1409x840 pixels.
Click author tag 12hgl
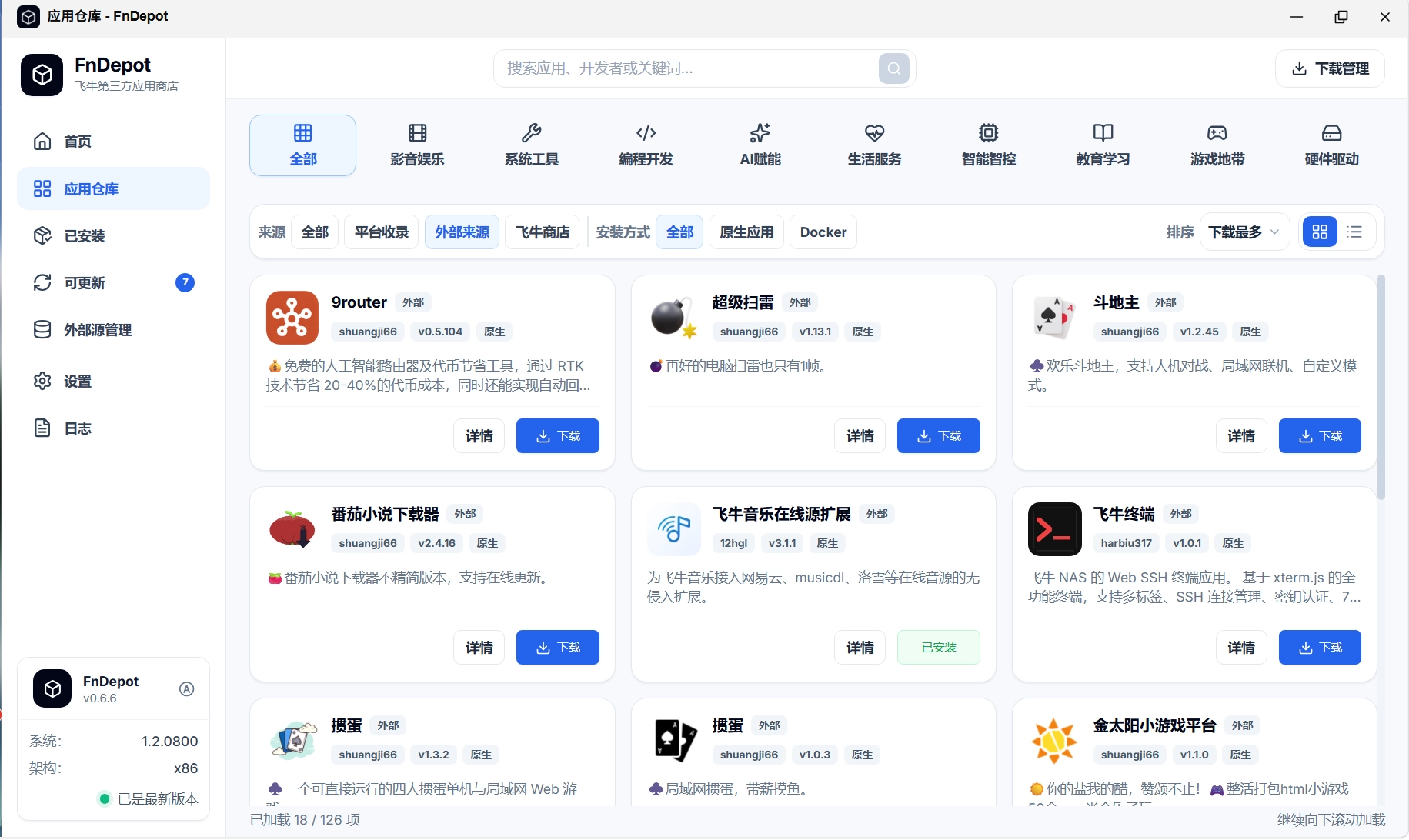click(x=733, y=543)
